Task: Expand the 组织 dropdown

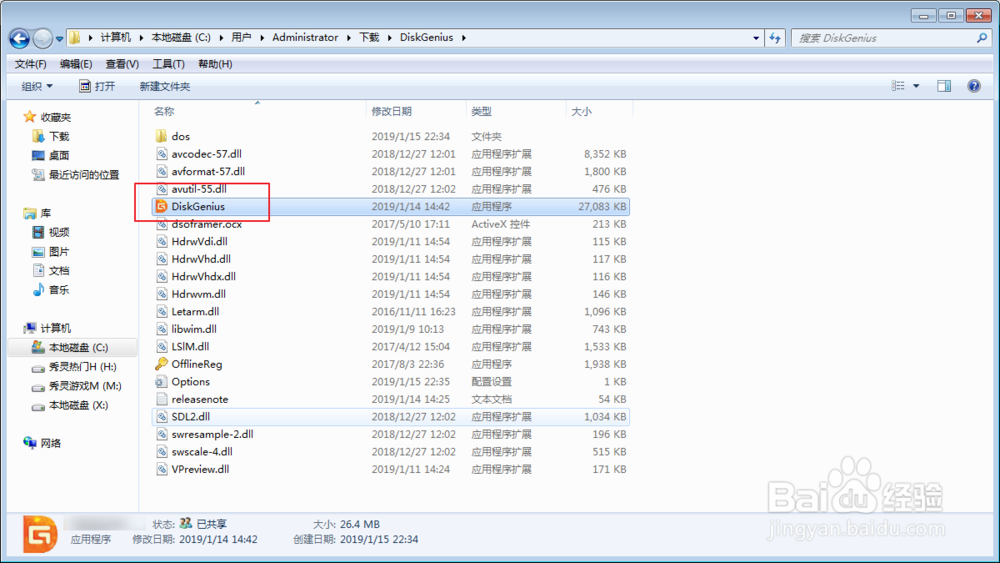Action: pyautogui.click(x=37, y=86)
